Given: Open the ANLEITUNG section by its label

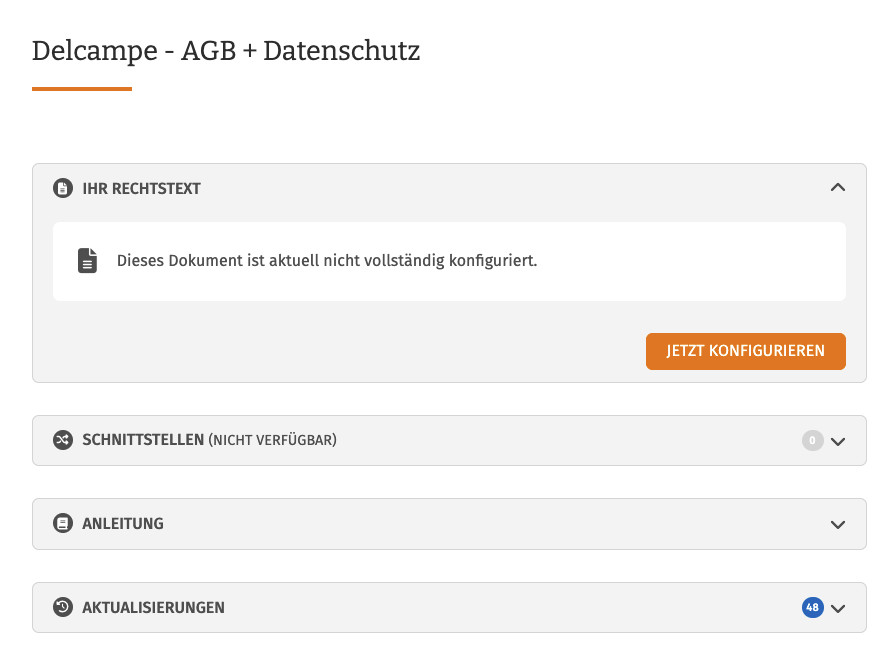Looking at the screenshot, I should [x=122, y=524].
